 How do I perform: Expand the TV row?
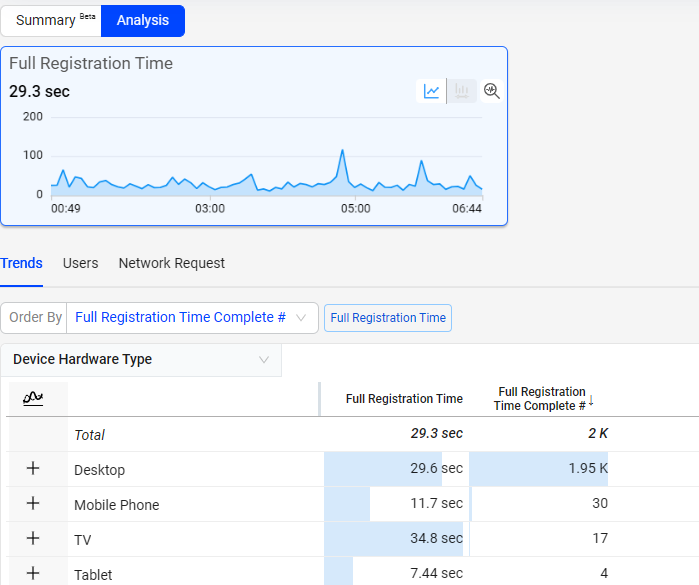[33, 539]
